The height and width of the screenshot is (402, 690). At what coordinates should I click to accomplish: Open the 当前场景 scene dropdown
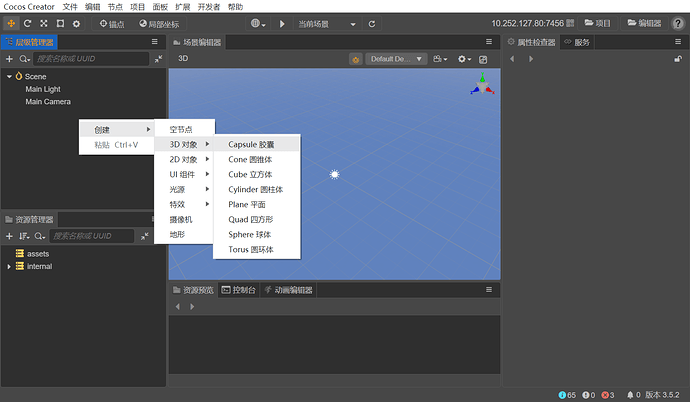coord(326,24)
